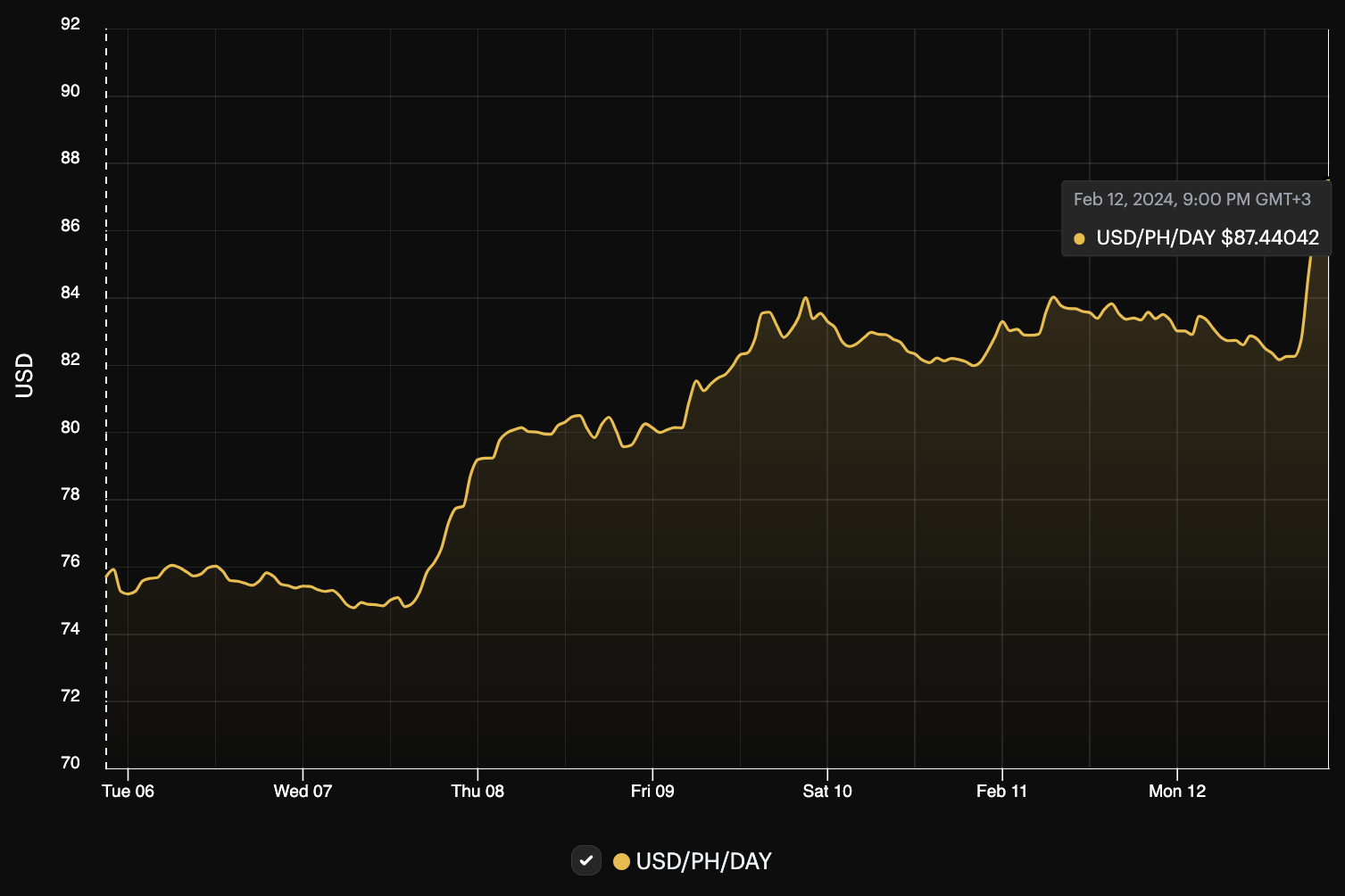This screenshot has width=1345, height=896.
Task: Click the USD/PH/DAY legend label
Action: tap(703, 861)
